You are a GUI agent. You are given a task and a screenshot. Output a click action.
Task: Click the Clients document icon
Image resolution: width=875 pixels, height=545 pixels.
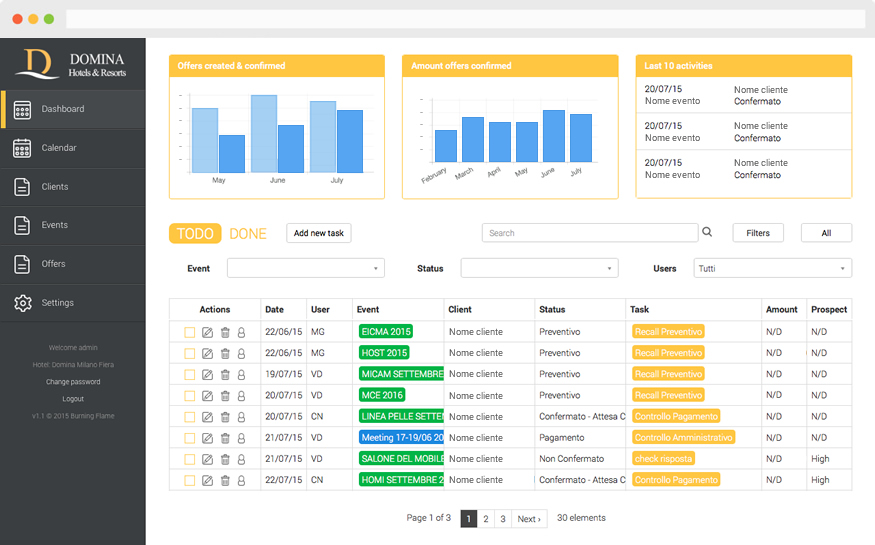click(x=22, y=187)
